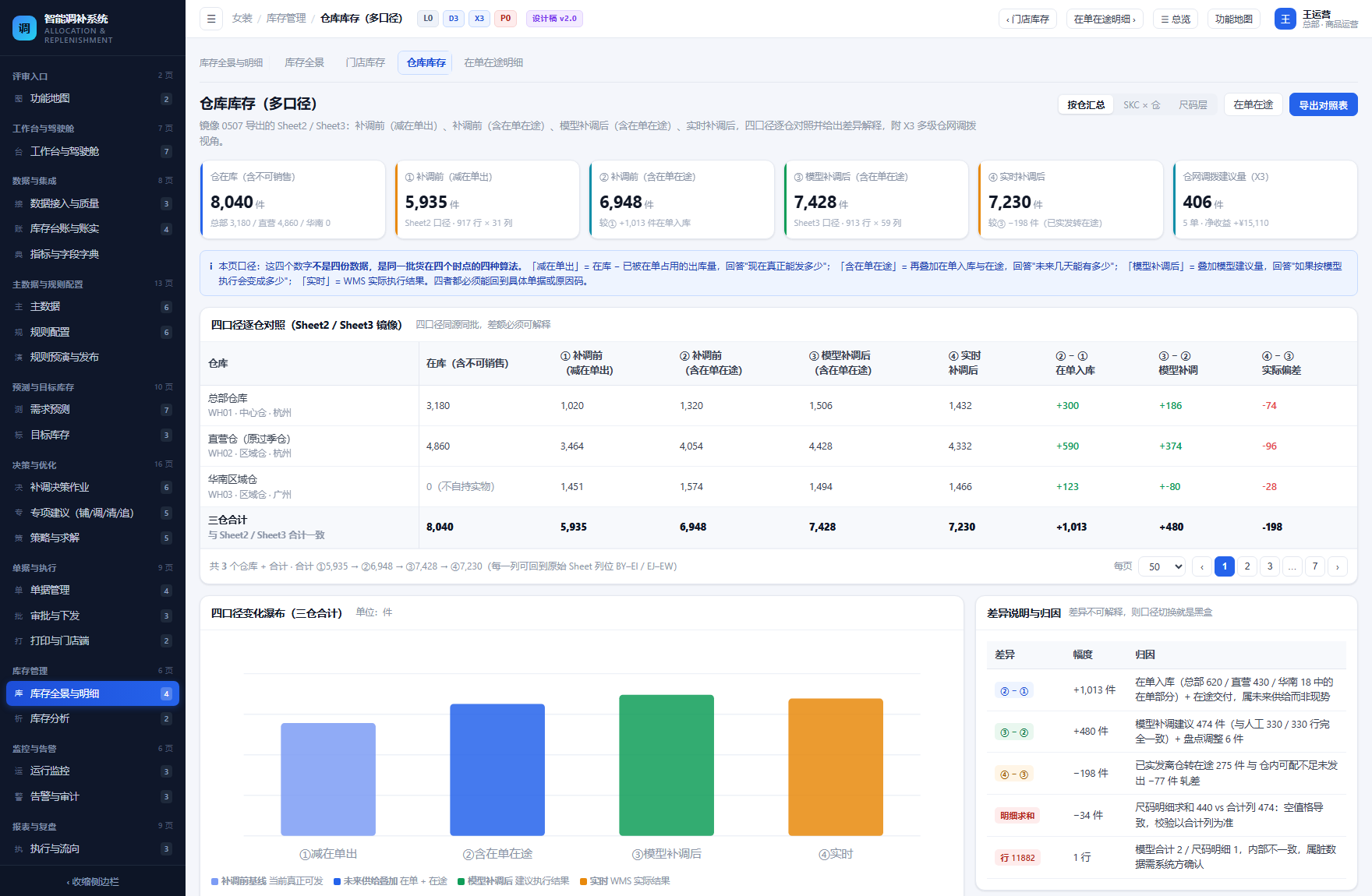Click the icon beside sidebar 数据接入与质量
The height and width of the screenshot is (896, 1372).
(19, 204)
